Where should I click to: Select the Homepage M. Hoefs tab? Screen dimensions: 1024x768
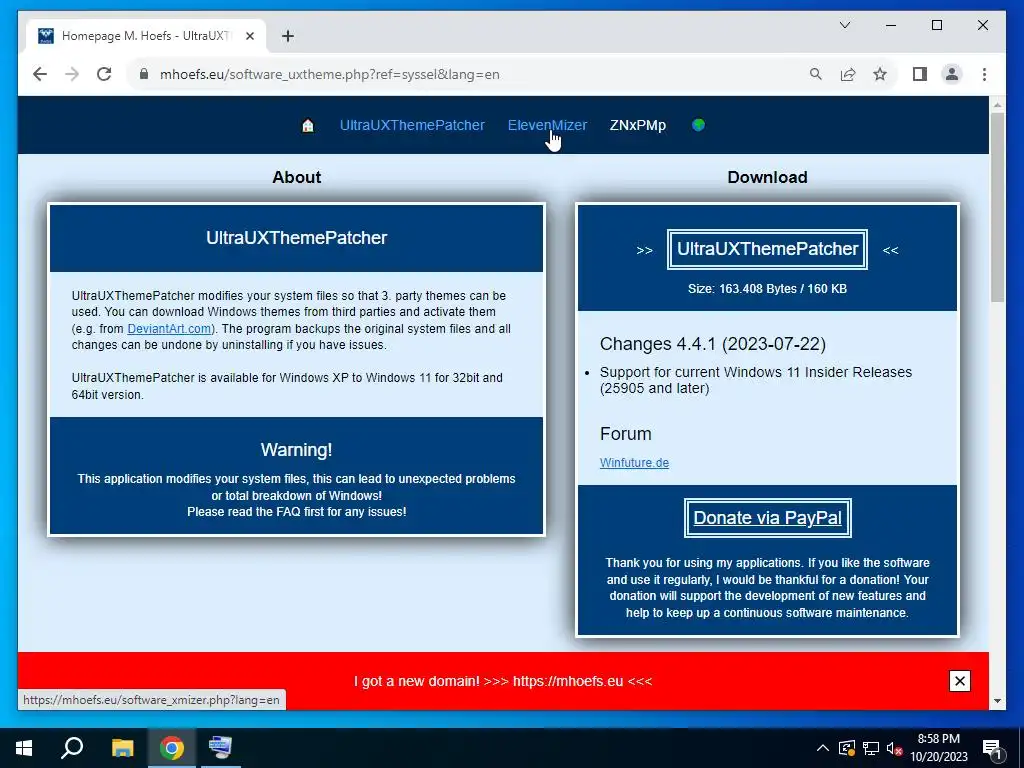click(x=146, y=36)
